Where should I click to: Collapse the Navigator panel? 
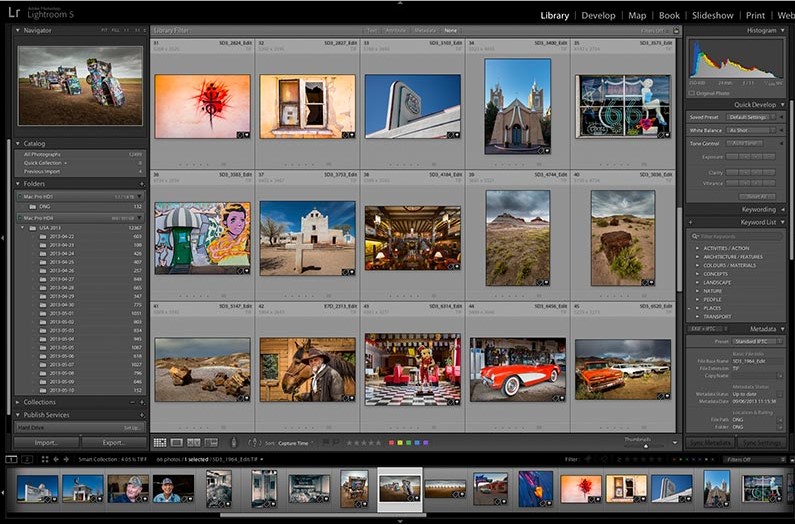pyautogui.click(x=18, y=30)
